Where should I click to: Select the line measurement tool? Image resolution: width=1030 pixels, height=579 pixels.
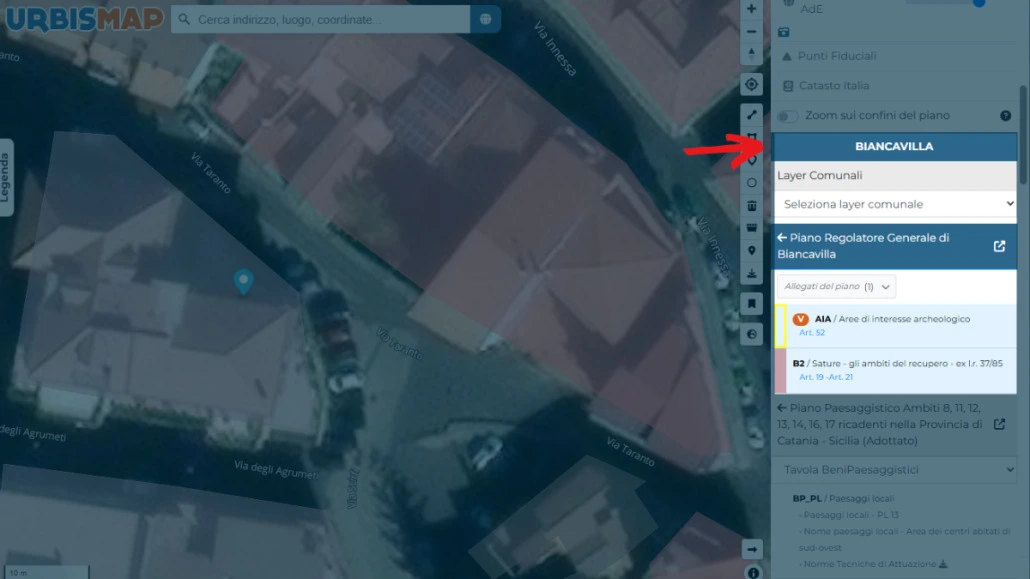(x=751, y=115)
